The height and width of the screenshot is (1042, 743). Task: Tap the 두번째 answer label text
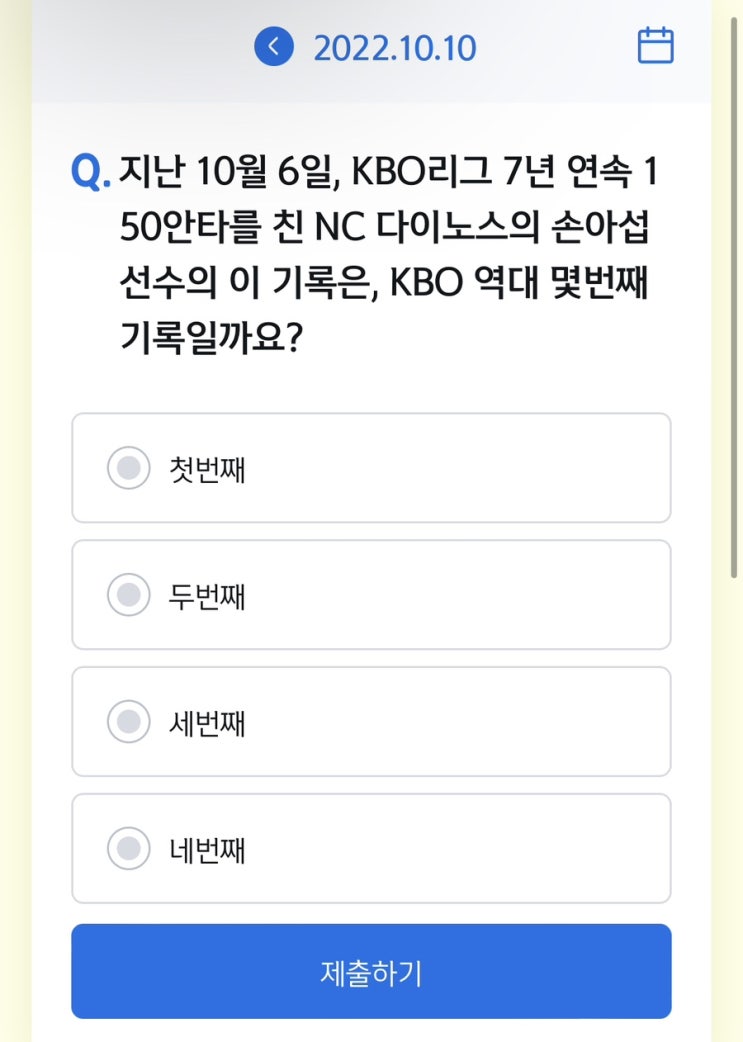(x=207, y=596)
